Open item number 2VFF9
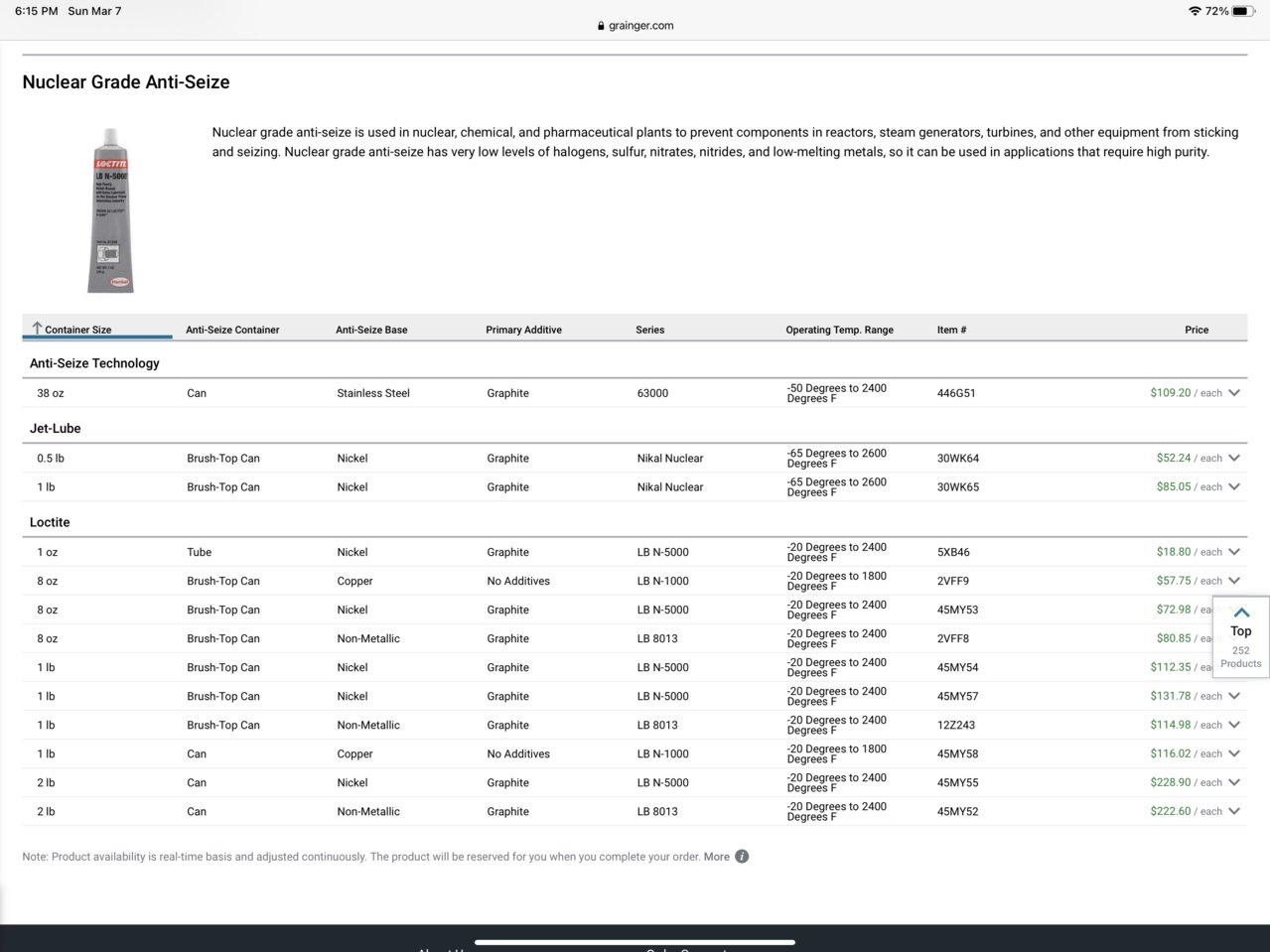Viewport: 1270px width, 952px height. [953, 581]
